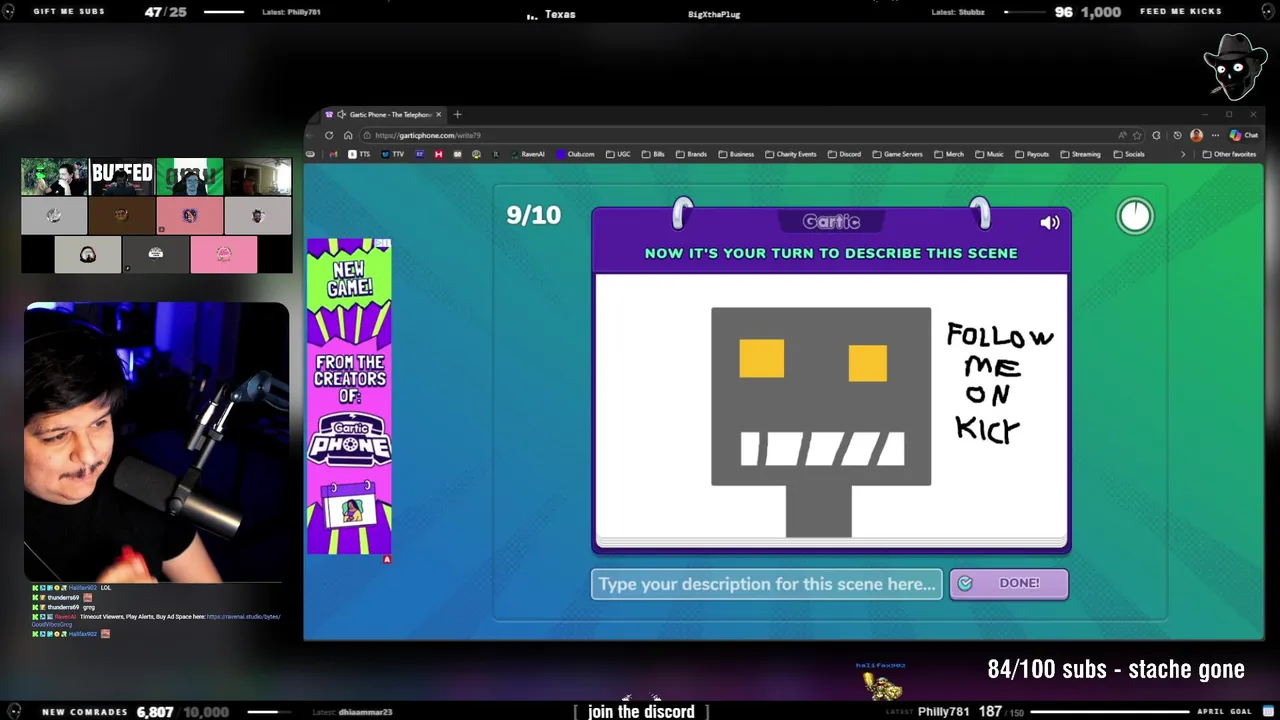Expand the UGC bookmarks folder
This screenshot has height=720, width=1280.
[x=618, y=154]
